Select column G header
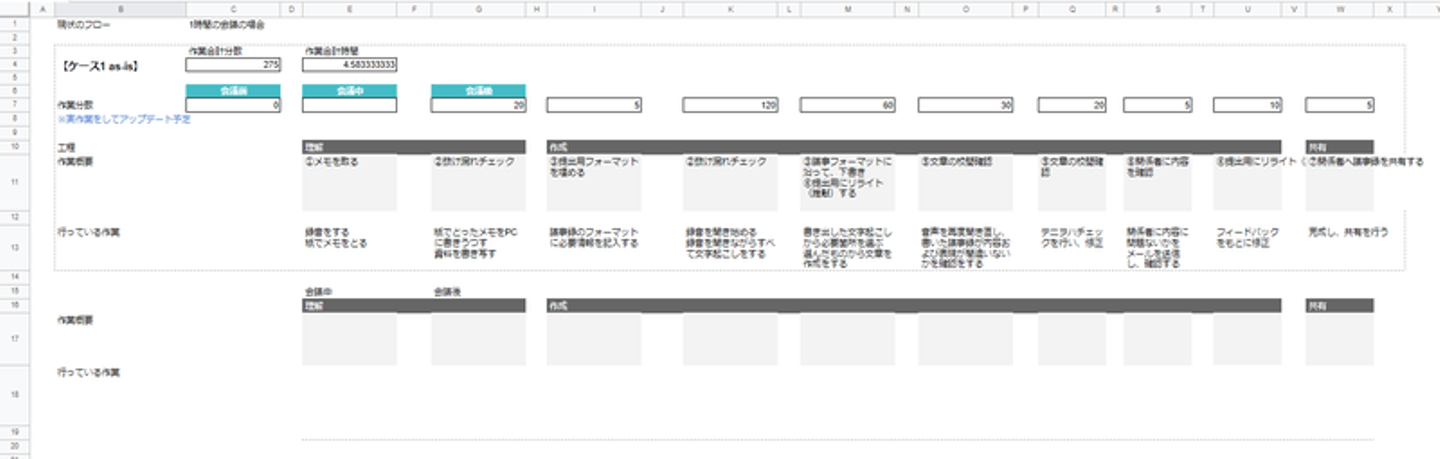The width and height of the screenshot is (1440, 459). [478, 9]
